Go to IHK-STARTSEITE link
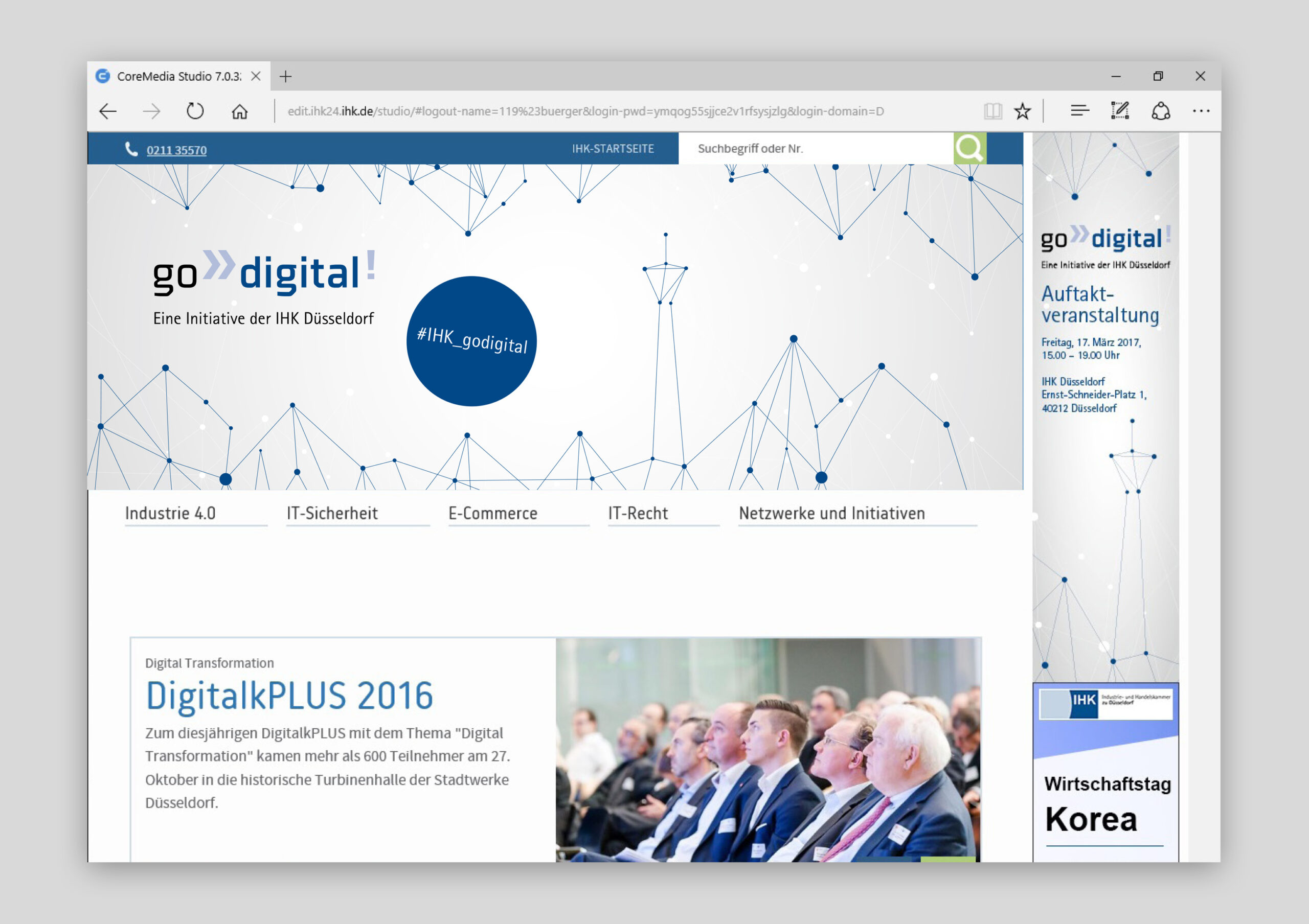 click(x=613, y=149)
